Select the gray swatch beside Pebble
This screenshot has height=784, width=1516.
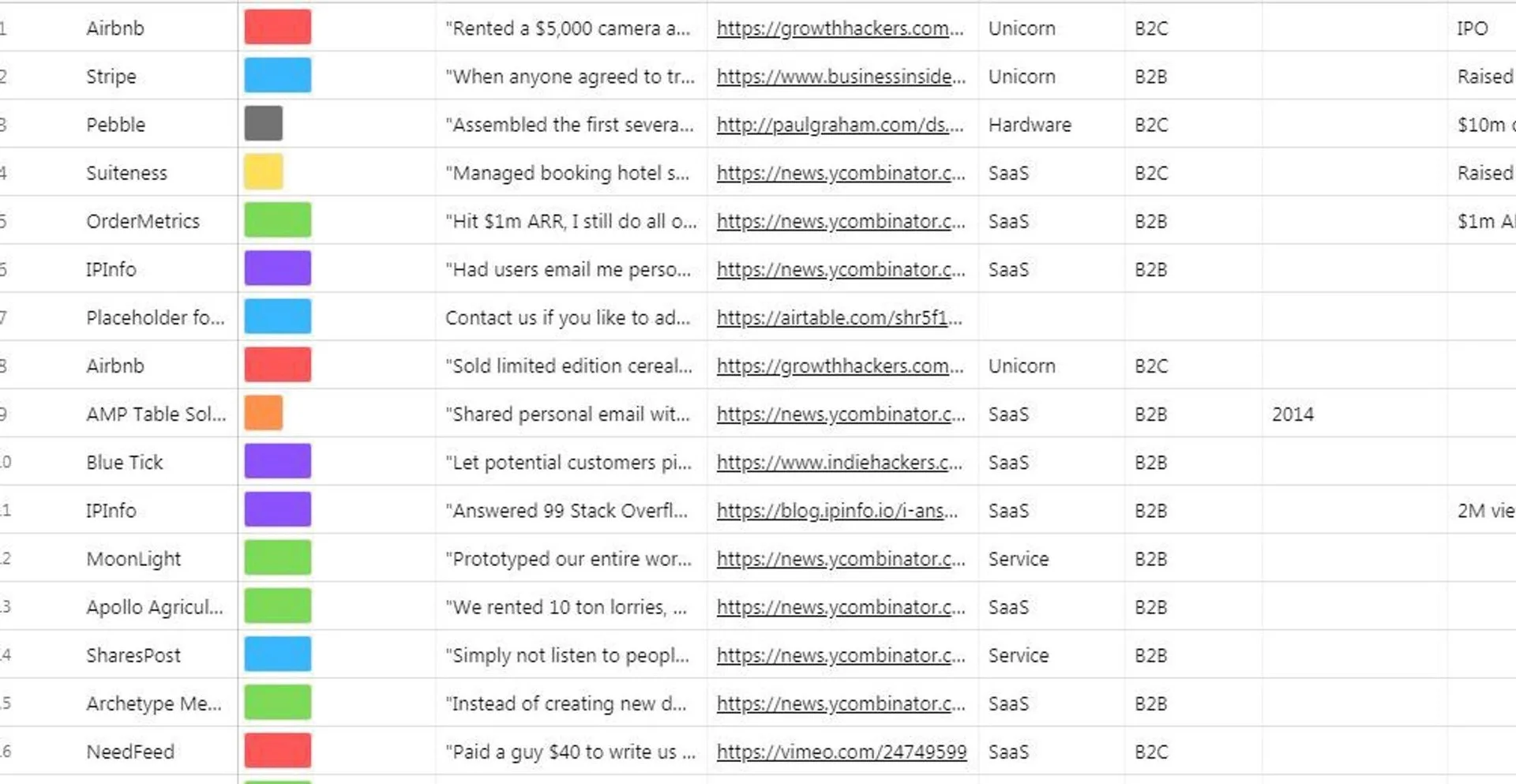click(263, 124)
